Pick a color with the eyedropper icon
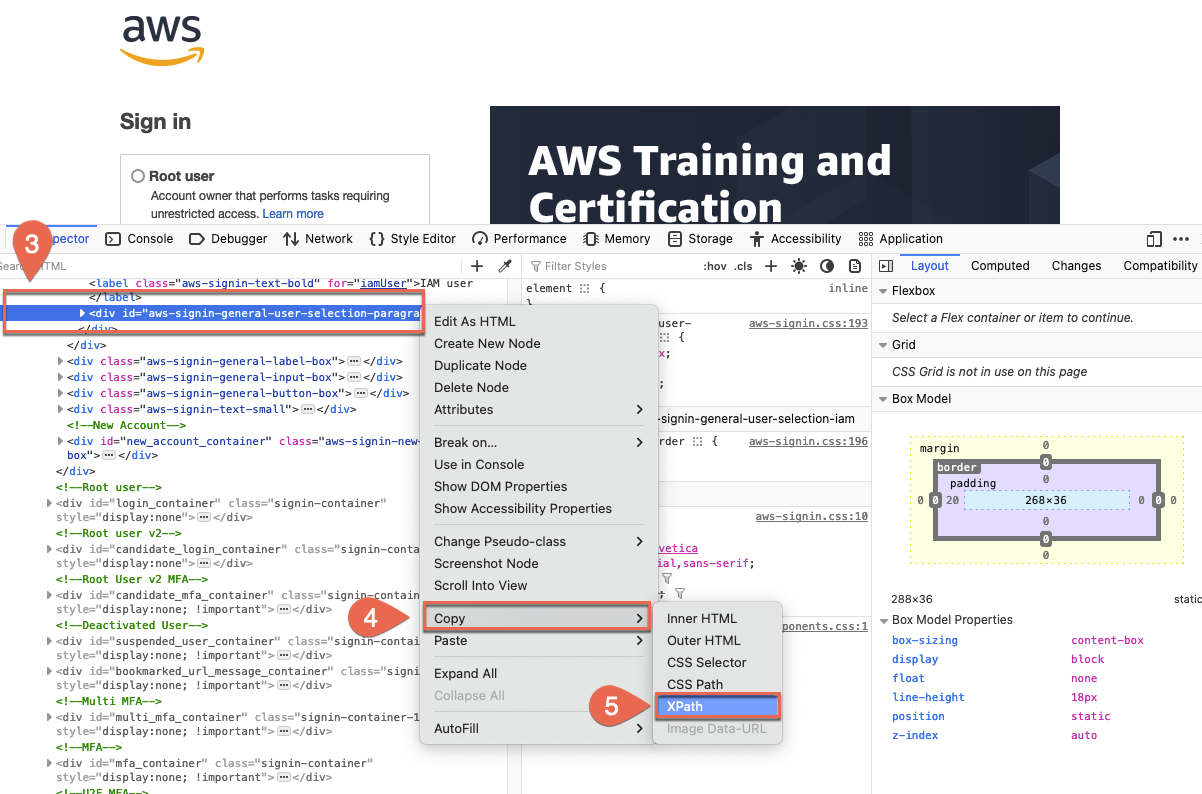 (505, 266)
